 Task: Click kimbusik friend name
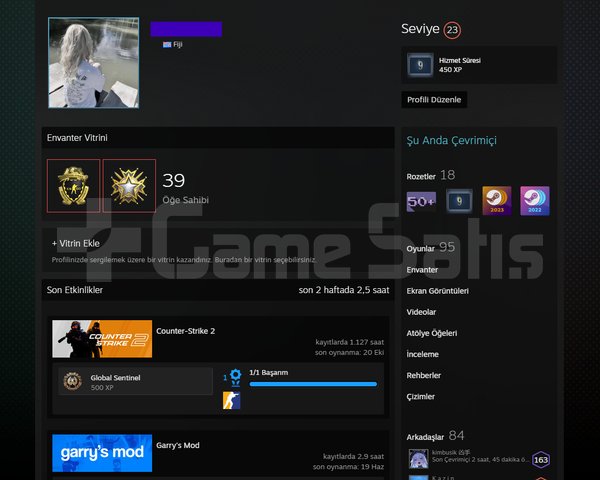[452, 452]
